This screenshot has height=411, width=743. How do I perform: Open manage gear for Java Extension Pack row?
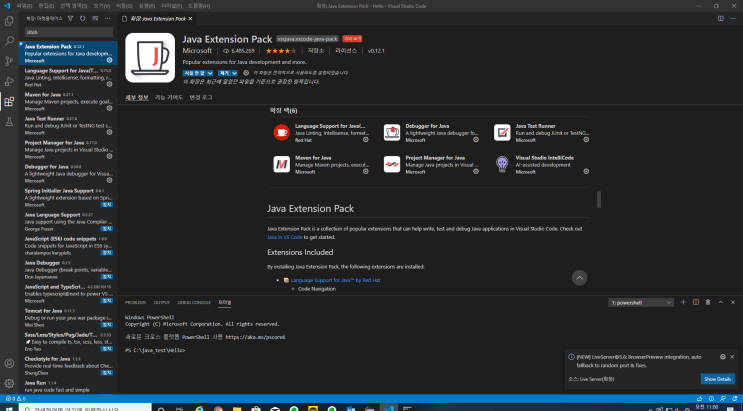109,60
